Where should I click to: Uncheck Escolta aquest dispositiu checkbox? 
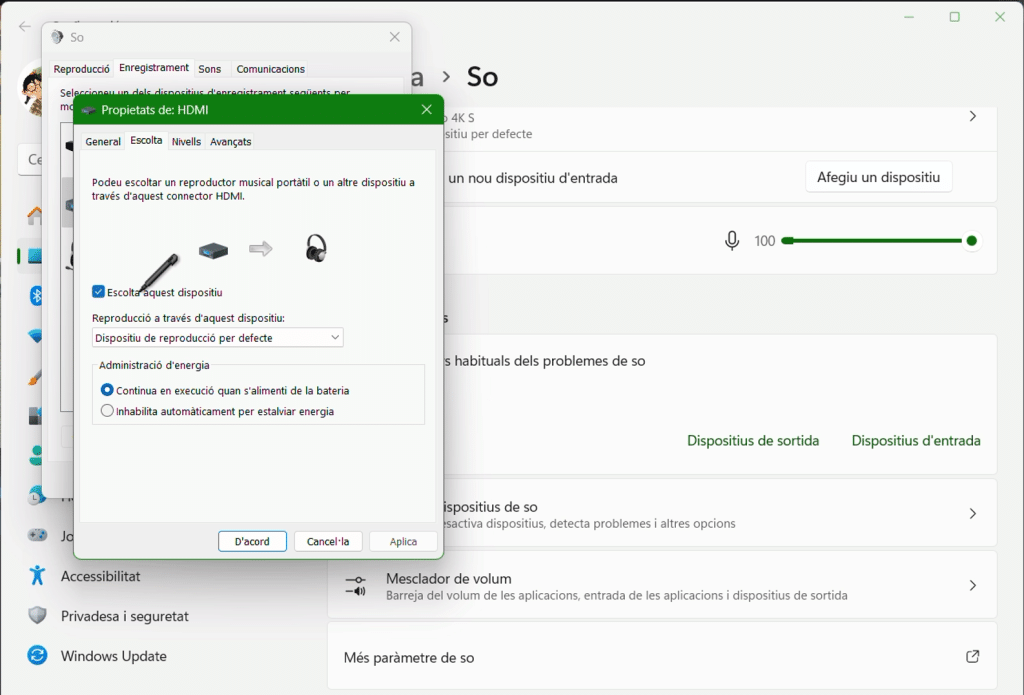pyautogui.click(x=98, y=292)
